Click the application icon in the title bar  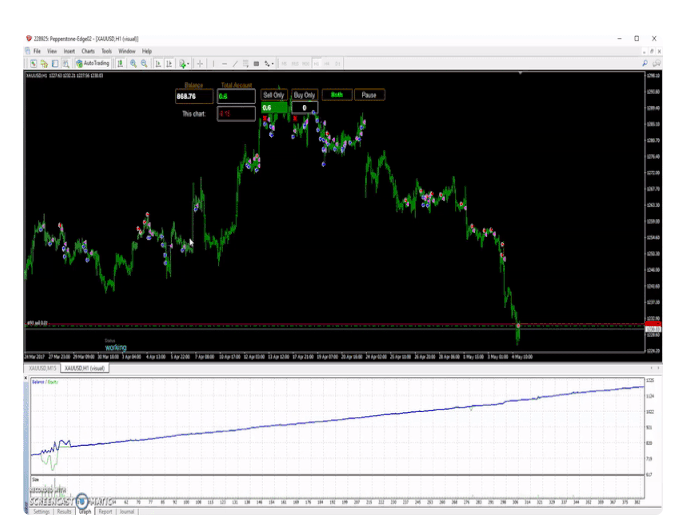click(x=29, y=39)
